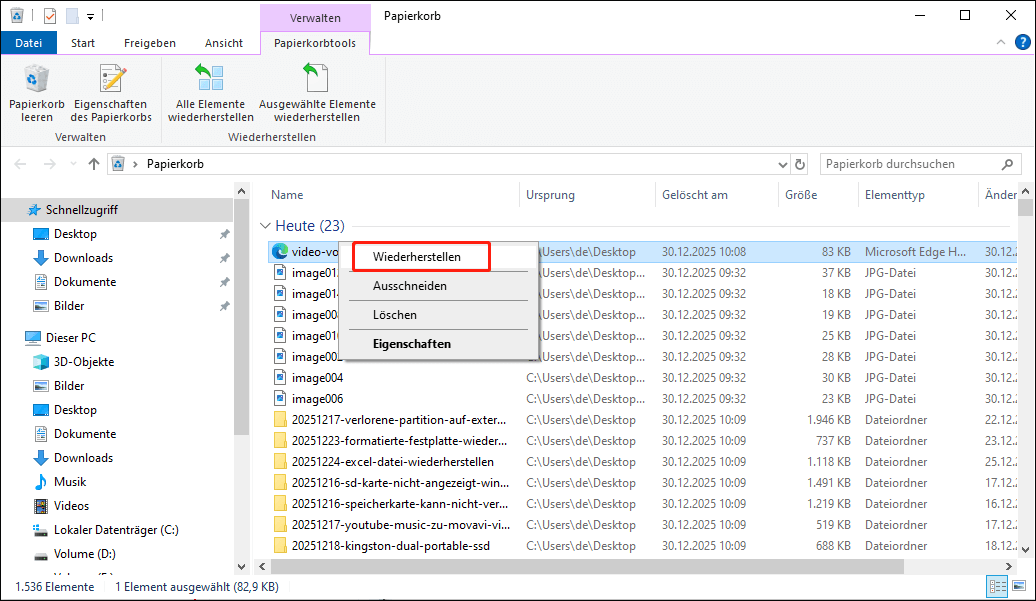Click file list vertical scrollbar down arrow
The height and width of the screenshot is (601, 1036).
(x=1025, y=549)
